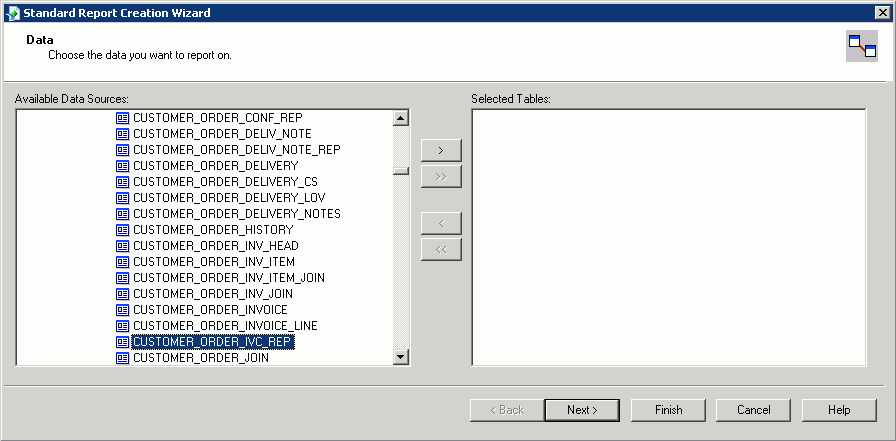Click the table icon next to CUSTOMER_ORDER_JOIN
Image resolution: width=896 pixels, height=441 pixels.
tap(123, 358)
